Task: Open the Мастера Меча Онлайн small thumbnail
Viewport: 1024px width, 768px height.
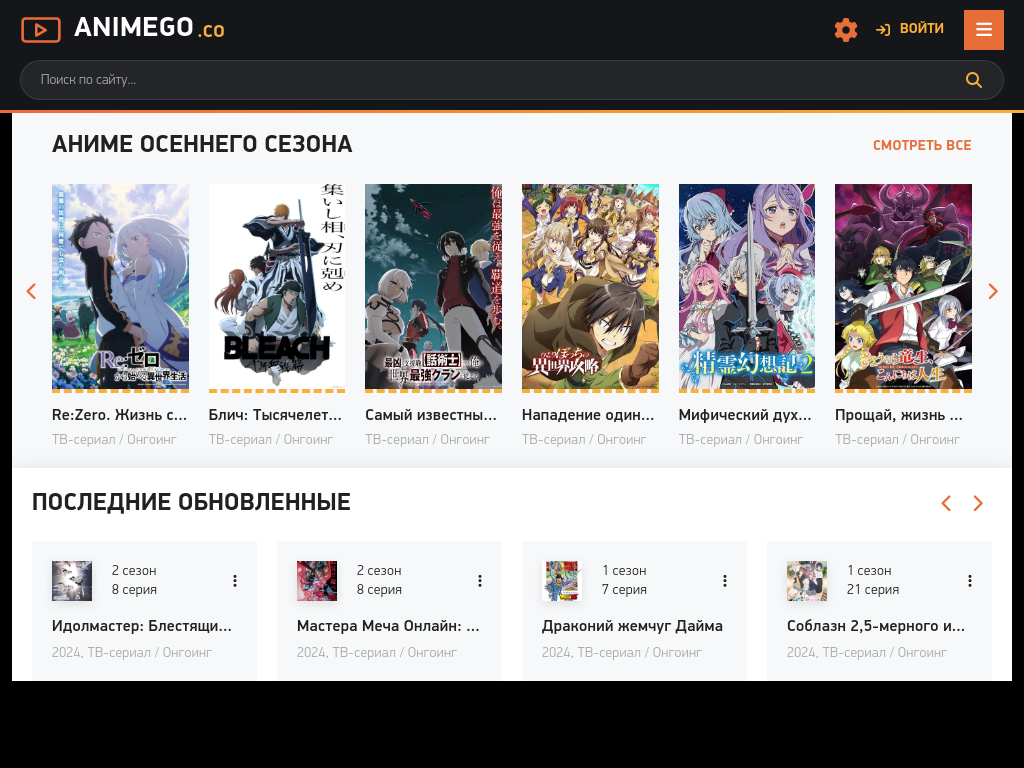Action: click(317, 581)
